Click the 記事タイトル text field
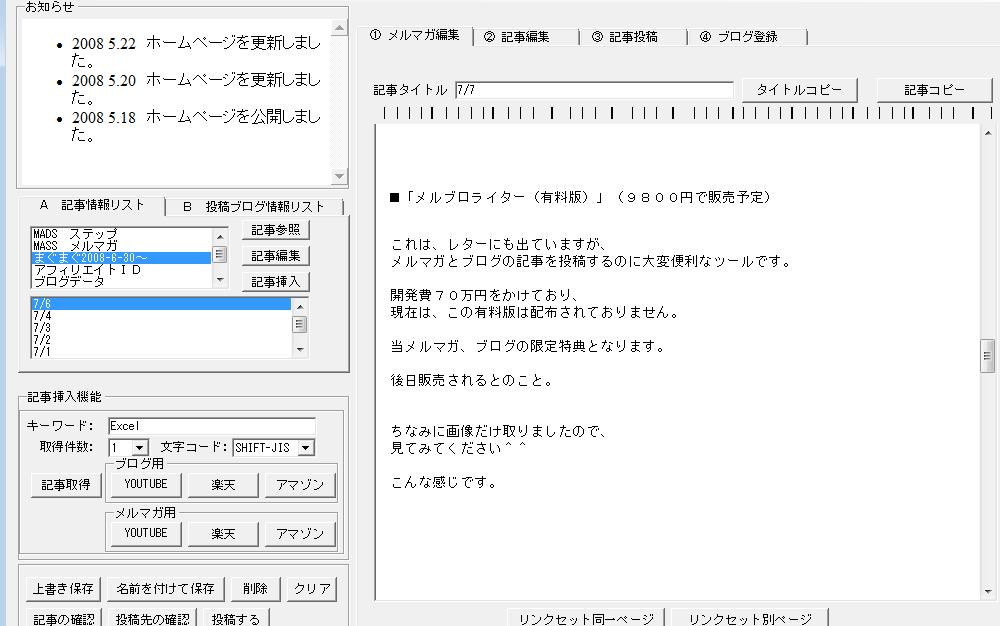This screenshot has width=1000, height=626. [x=594, y=90]
